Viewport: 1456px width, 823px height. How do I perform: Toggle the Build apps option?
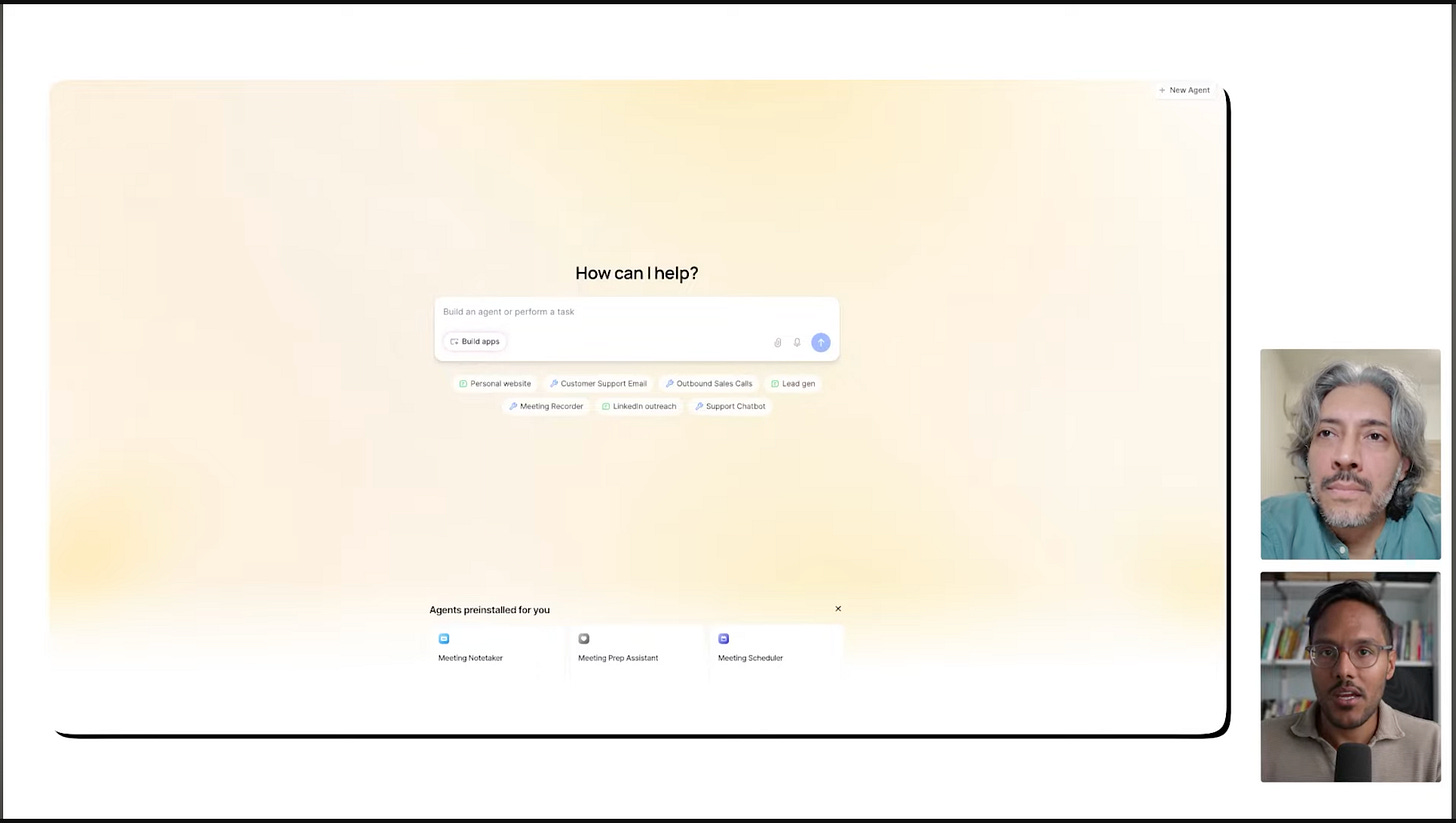474,341
